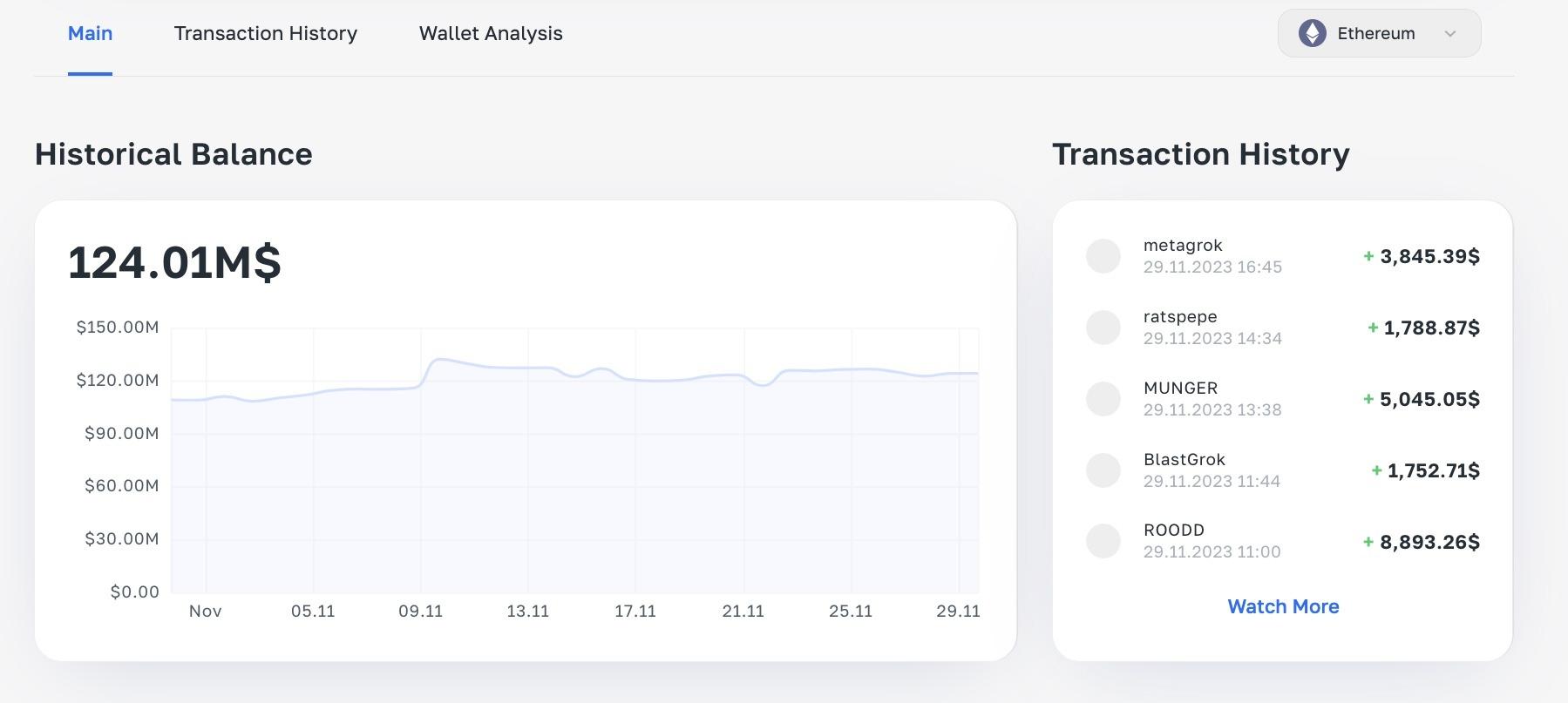The height and width of the screenshot is (703, 1568).
Task: Expand the Ethereum network dropdown chevron
Action: 1450,34
